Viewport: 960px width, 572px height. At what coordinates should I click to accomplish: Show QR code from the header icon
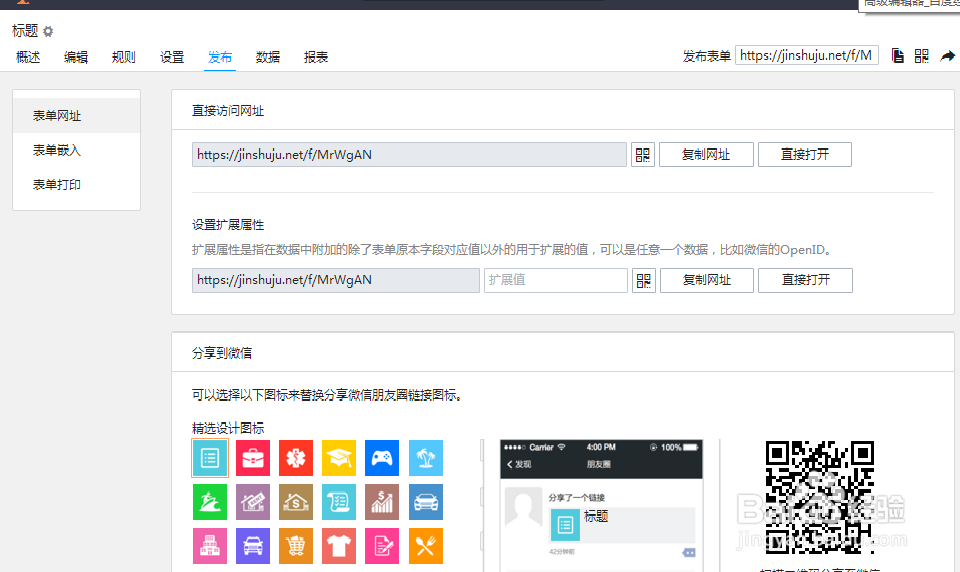tap(921, 56)
